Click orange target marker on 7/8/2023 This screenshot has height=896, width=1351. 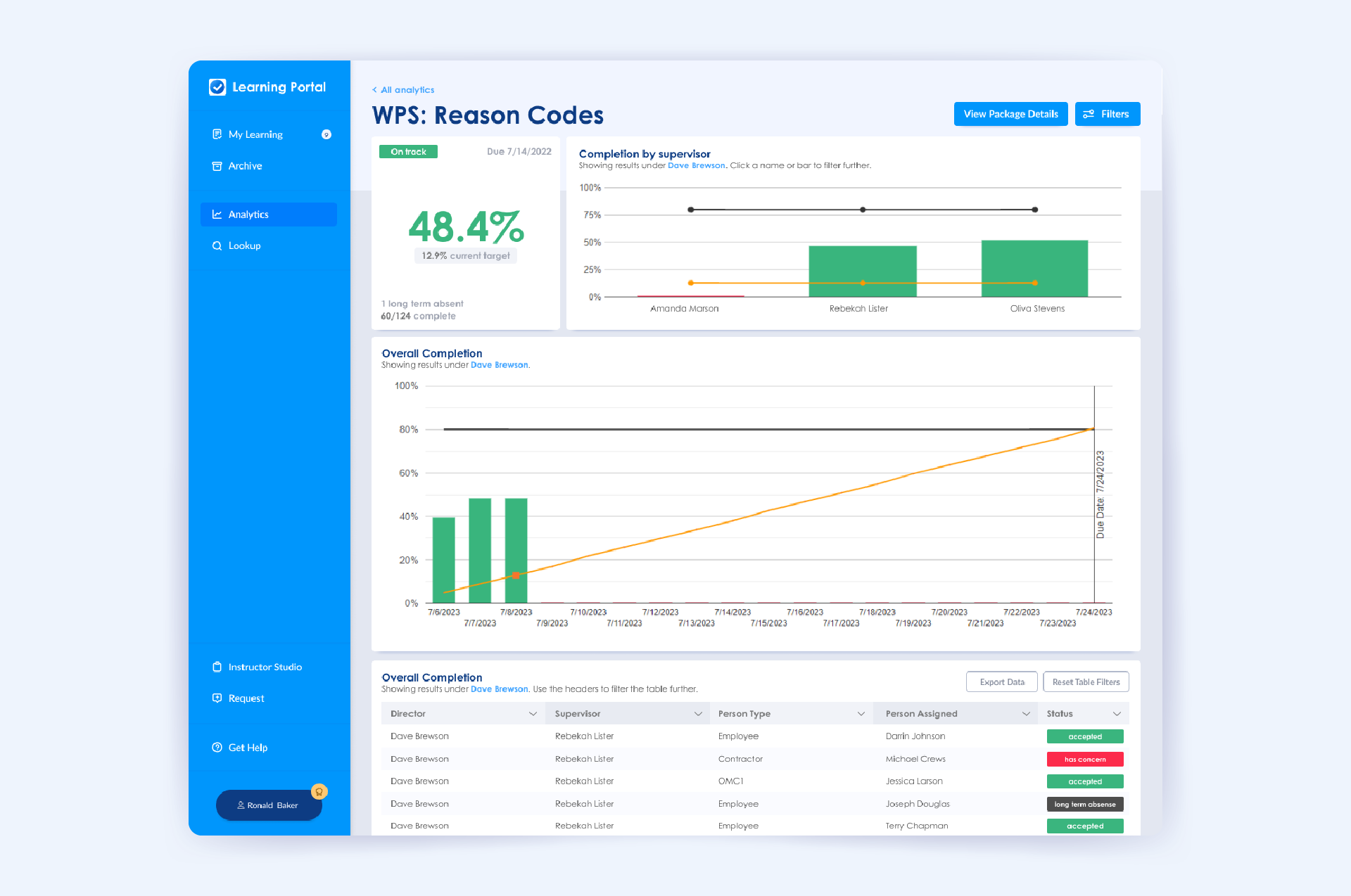(516, 575)
